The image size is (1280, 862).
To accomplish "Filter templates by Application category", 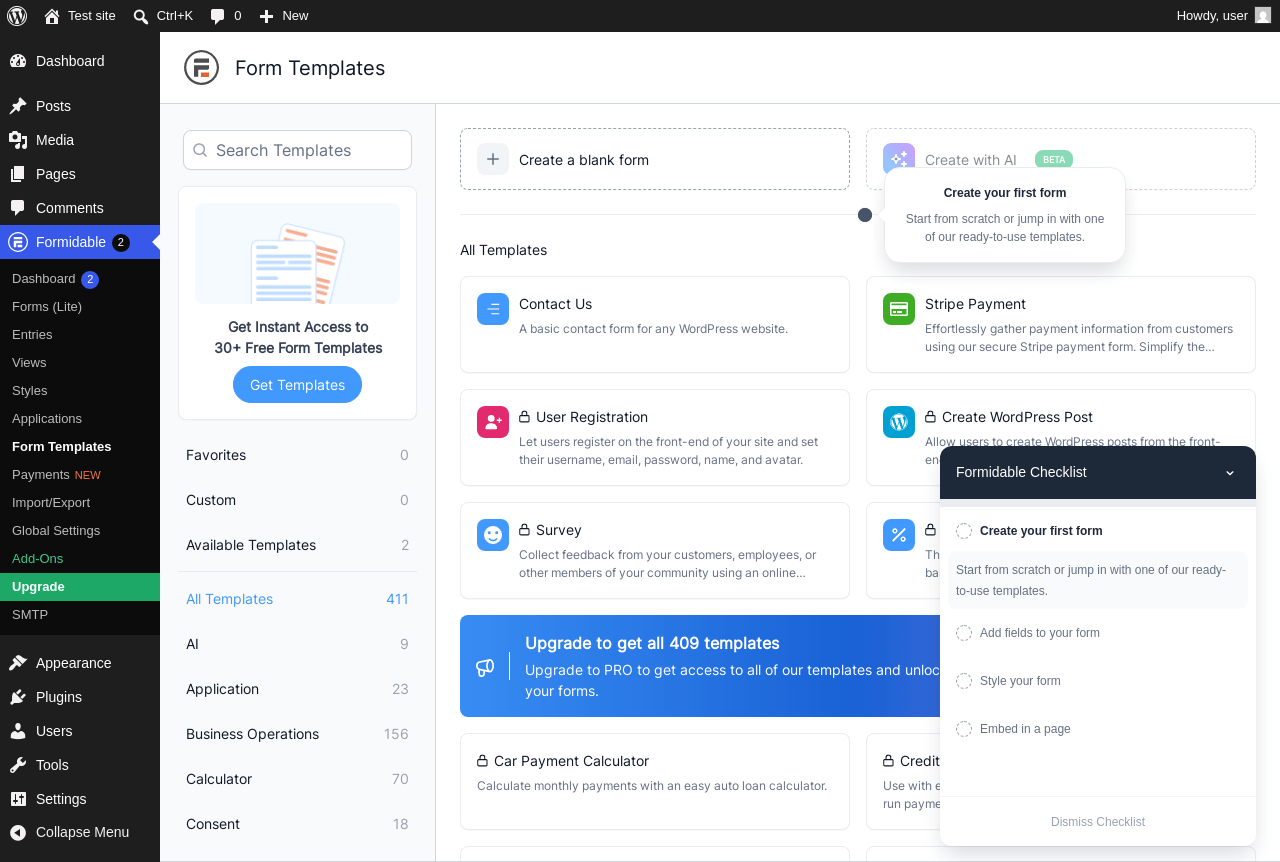I will [x=297, y=689].
